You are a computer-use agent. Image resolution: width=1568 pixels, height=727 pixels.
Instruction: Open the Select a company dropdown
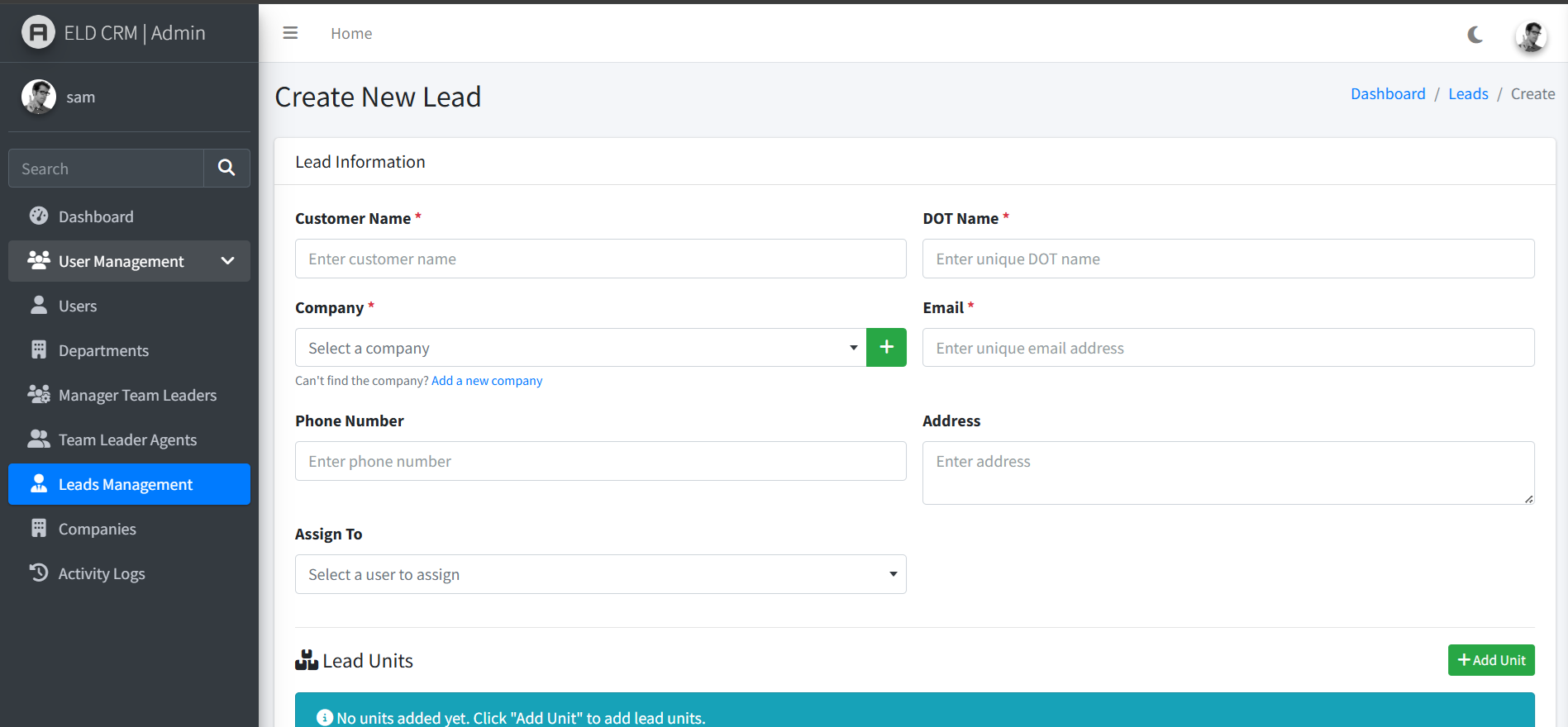(580, 348)
